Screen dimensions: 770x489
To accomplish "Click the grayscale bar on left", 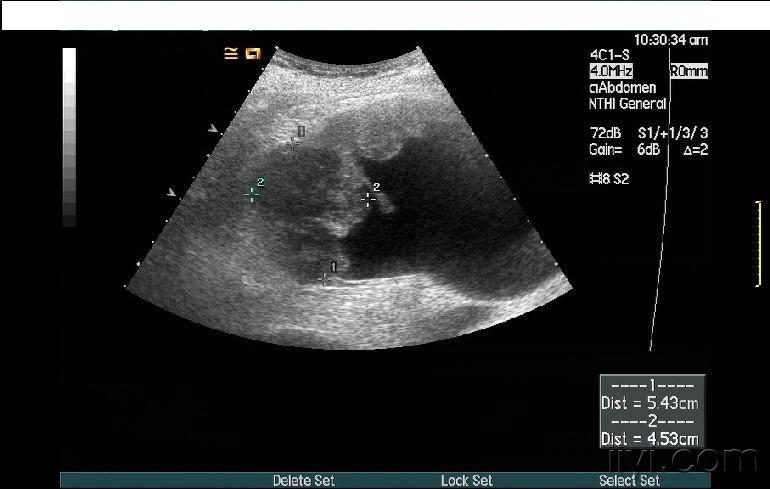I will click(x=69, y=137).
